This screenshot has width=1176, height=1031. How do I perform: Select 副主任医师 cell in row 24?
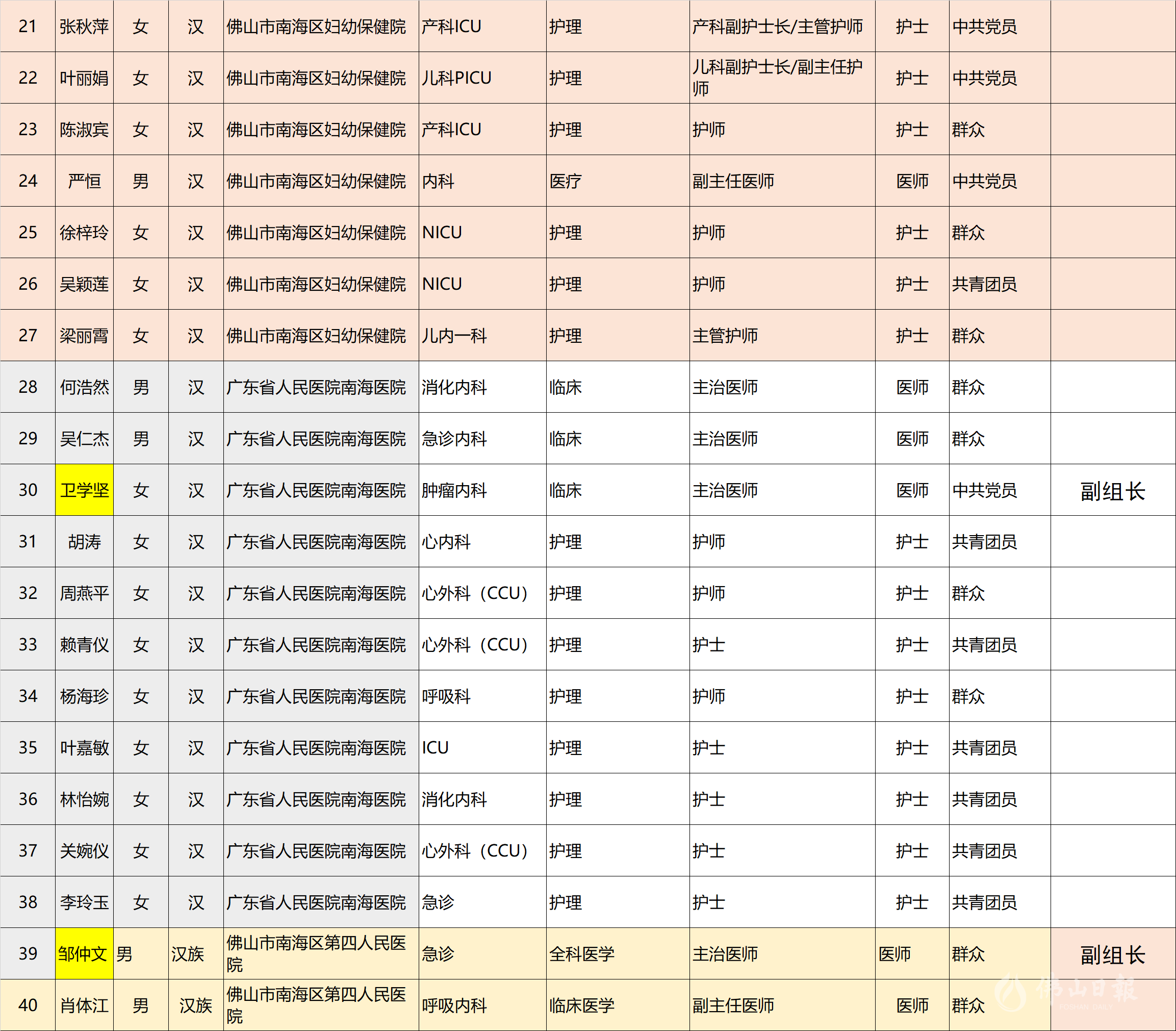pos(782,181)
